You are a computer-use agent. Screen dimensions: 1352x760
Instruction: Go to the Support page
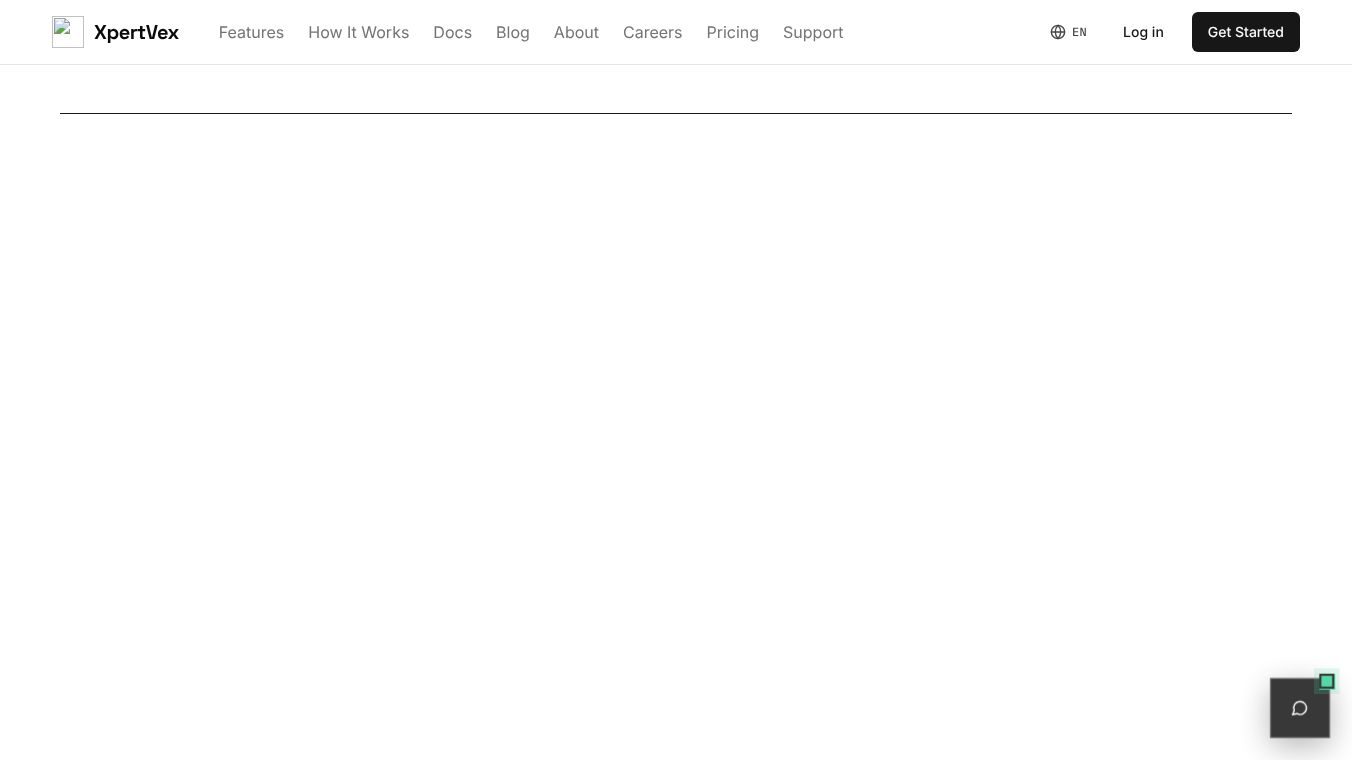pyautogui.click(x=813, y=32)
